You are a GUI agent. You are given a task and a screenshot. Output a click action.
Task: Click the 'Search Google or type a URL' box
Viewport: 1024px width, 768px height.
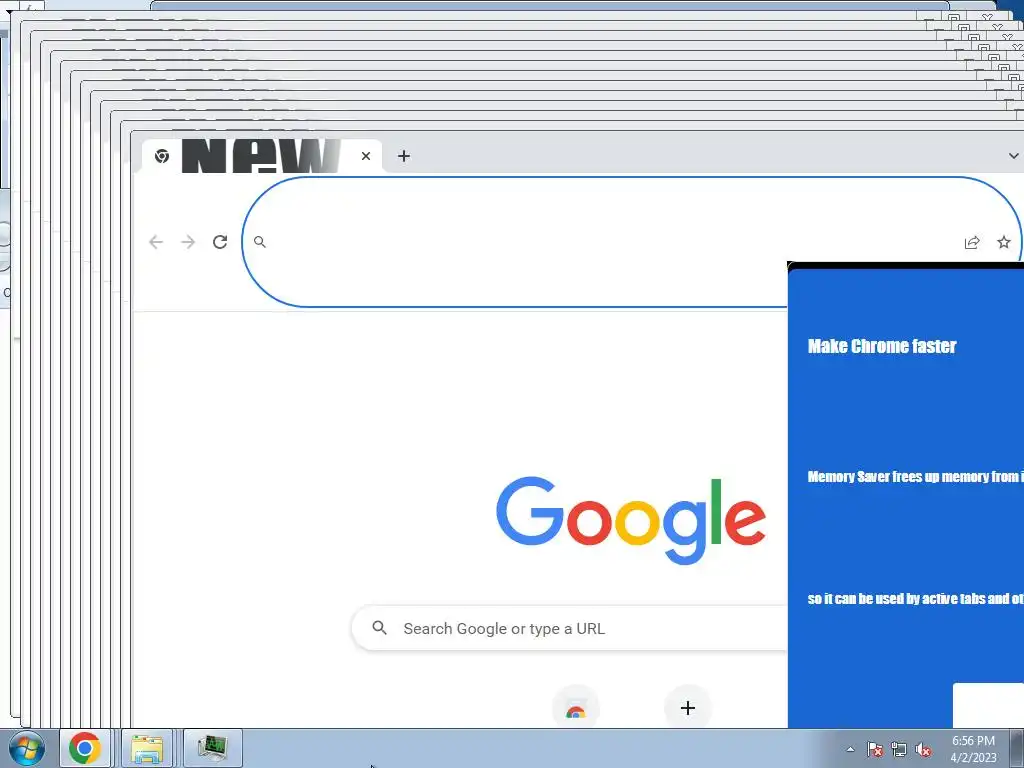(x=569, y=628)
